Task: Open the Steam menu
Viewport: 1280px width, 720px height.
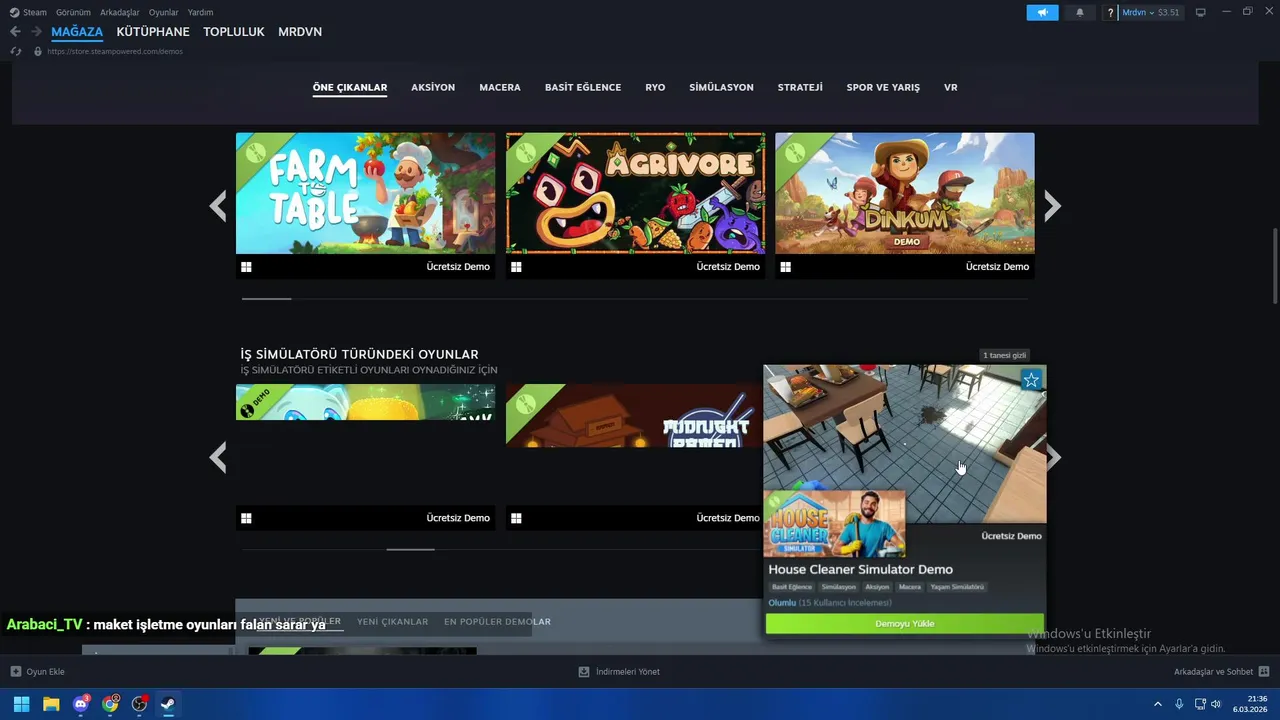Action: [28, 12]
